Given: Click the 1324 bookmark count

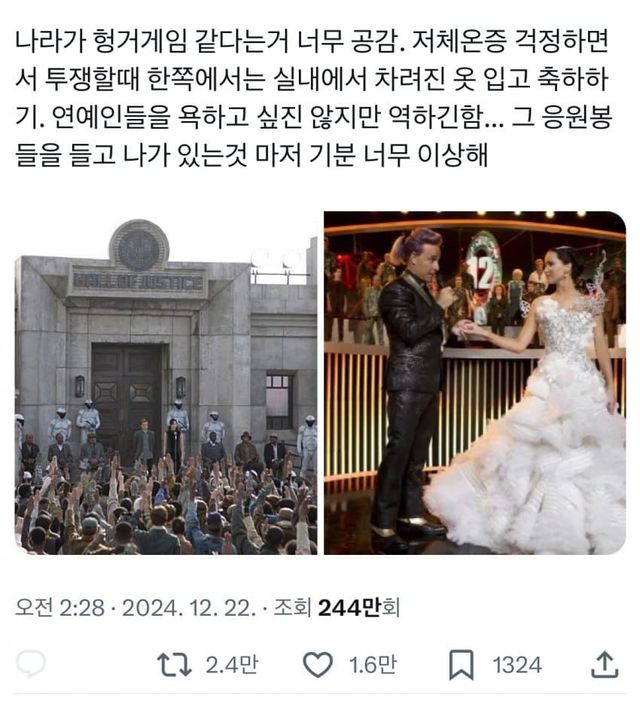Looking at the screenshot, I should (517, 665).
